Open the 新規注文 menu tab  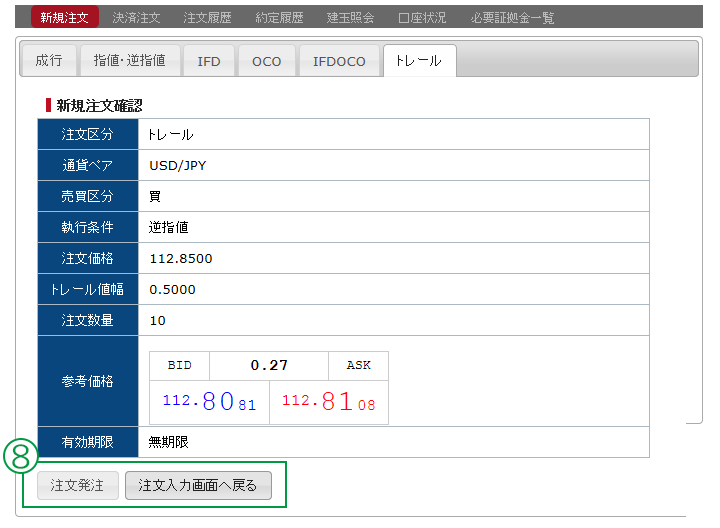64,17
